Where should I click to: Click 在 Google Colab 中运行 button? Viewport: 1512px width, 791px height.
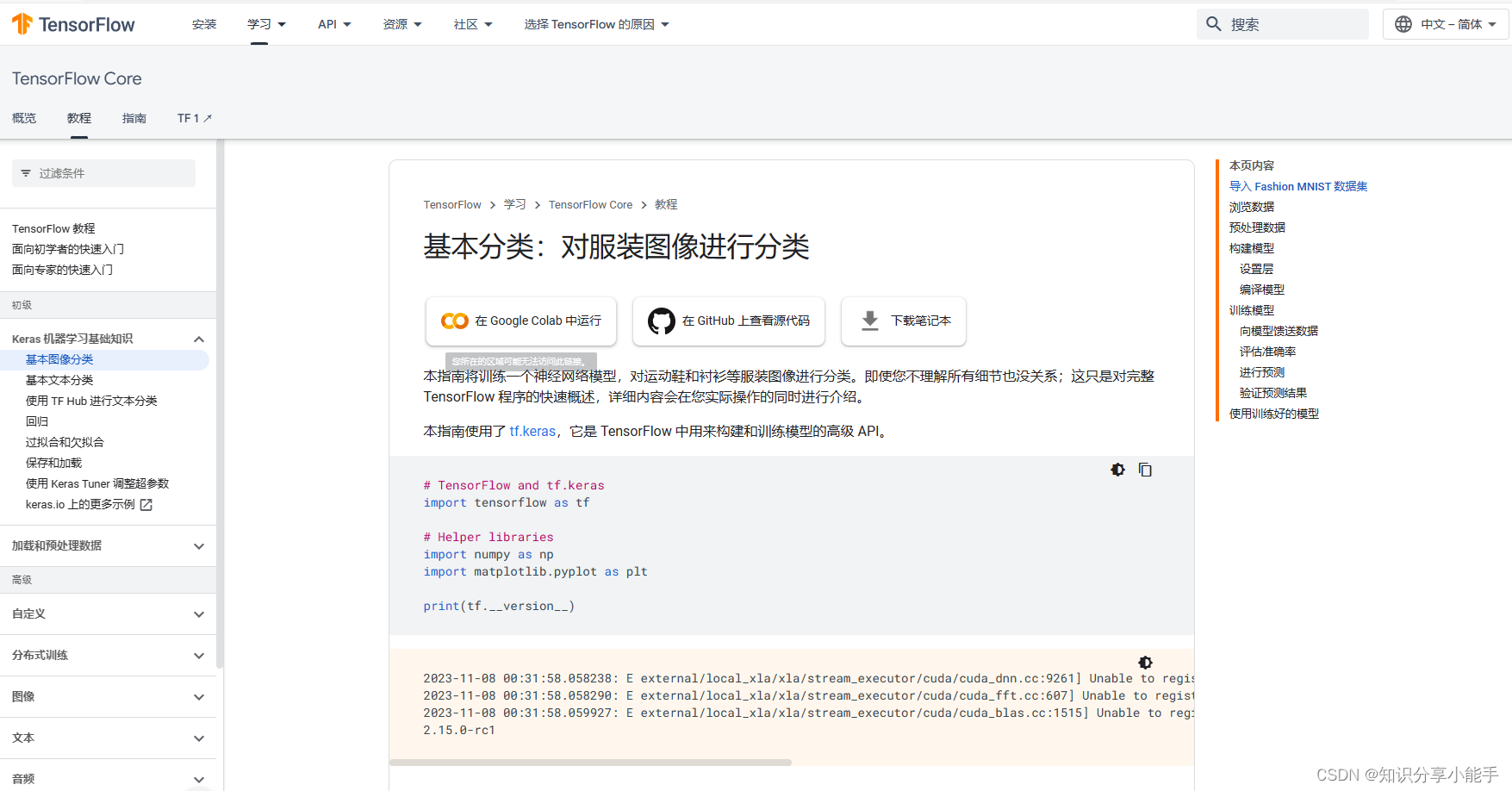pyautogui.click(x=521, y=321)
